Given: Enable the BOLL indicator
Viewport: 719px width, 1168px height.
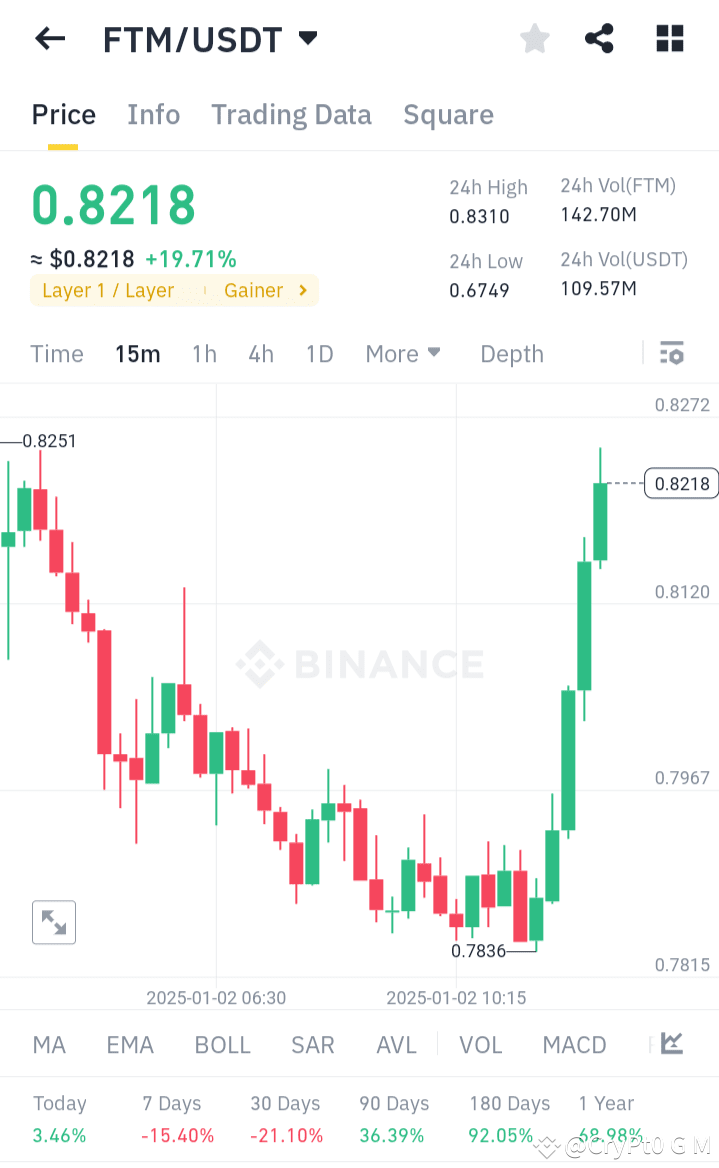Looking at the screenshot, I should click(222, 1044).
